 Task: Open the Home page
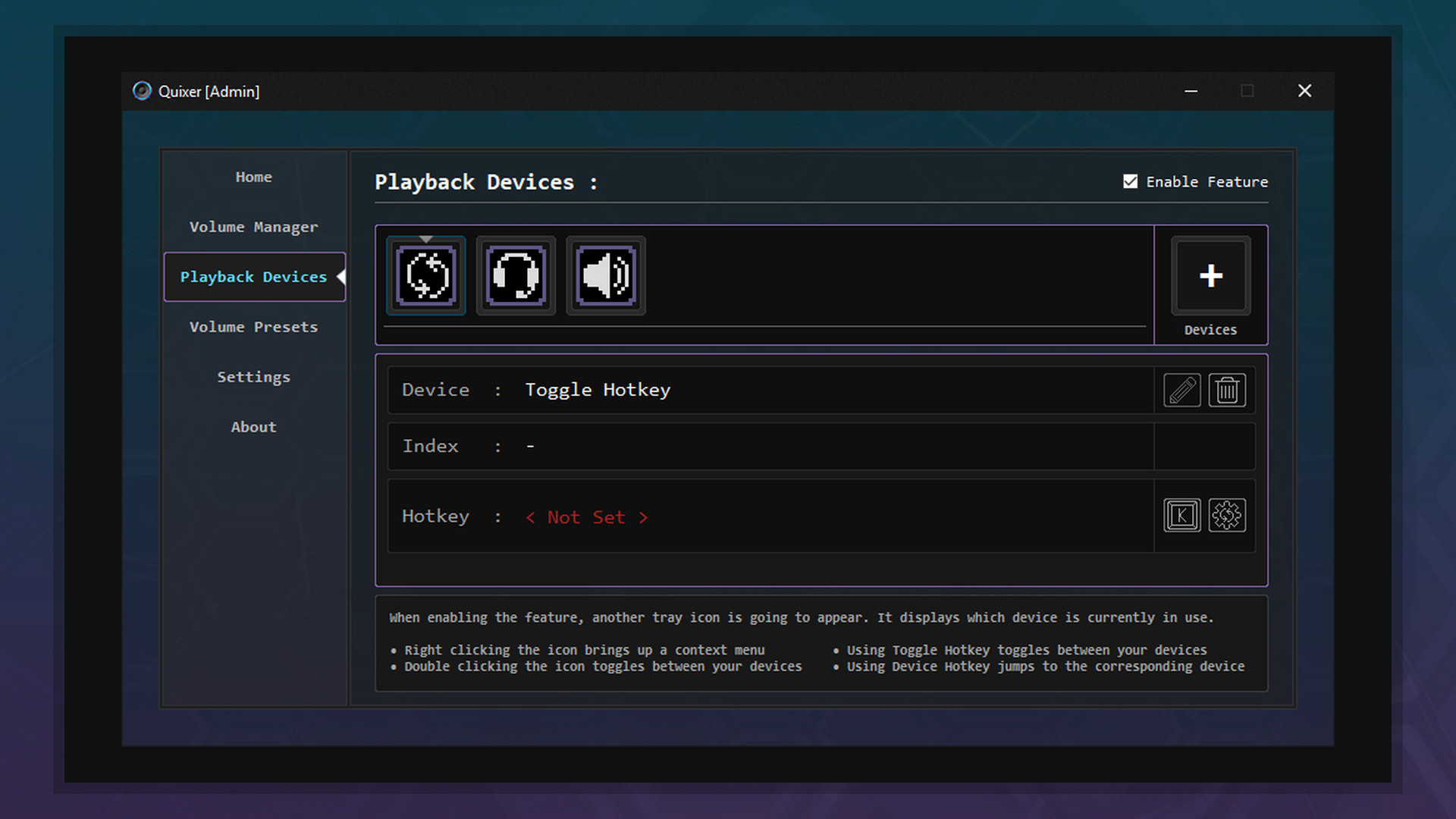pos(253,177)
